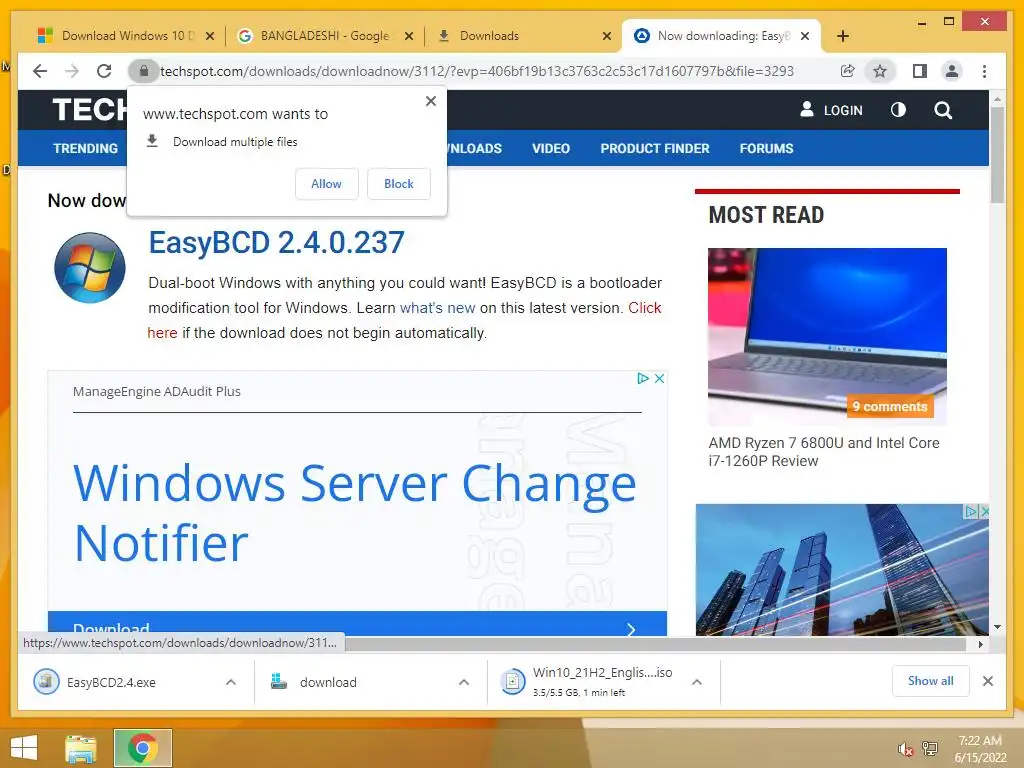Screen dimensions: 1024x768
Task: Click the browser forward arrow
Action: 72,71
